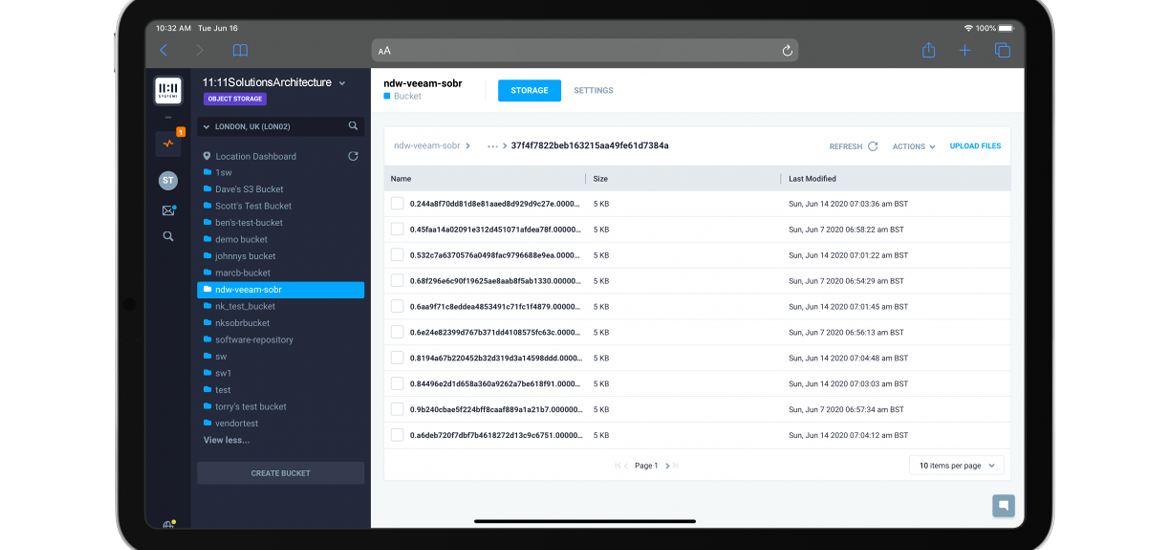The height and width of the screenshot is (550, 1170).
Task: Select the 0.68f296e6c90f file checkbox
Action: coord(397,281)
